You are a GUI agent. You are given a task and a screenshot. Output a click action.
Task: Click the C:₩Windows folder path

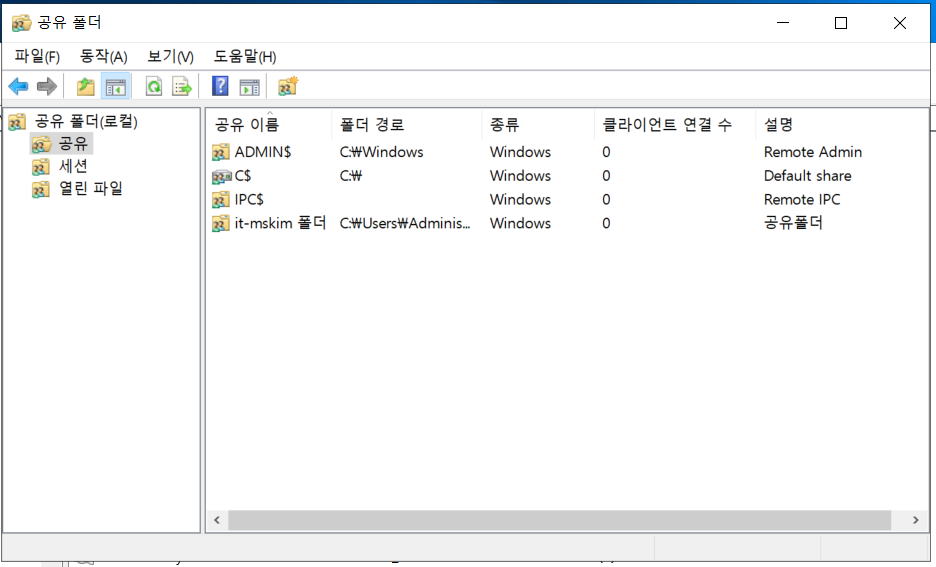click(x=381, y=152)
